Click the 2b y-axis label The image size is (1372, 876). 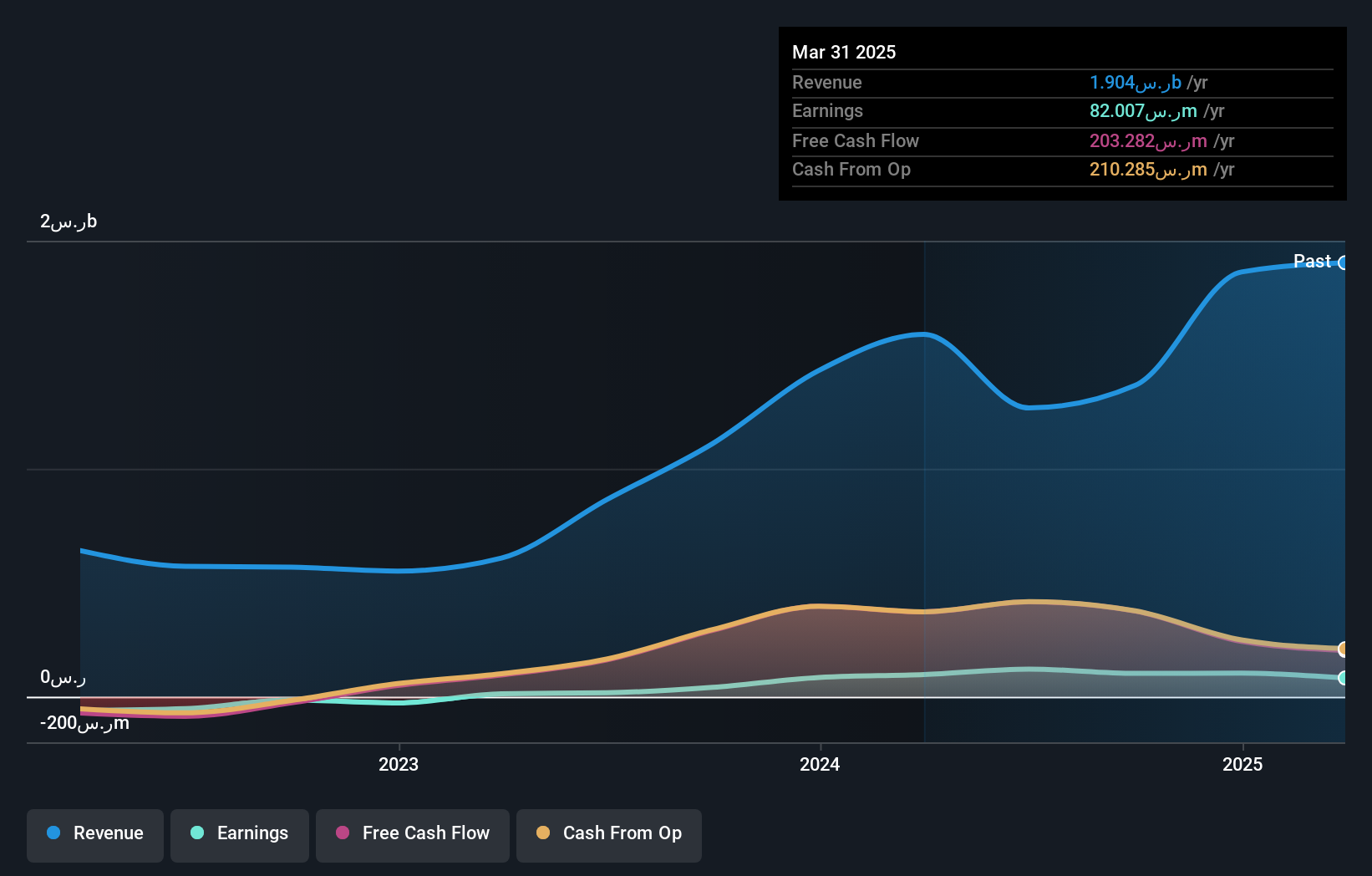click(x=69, y=222)
